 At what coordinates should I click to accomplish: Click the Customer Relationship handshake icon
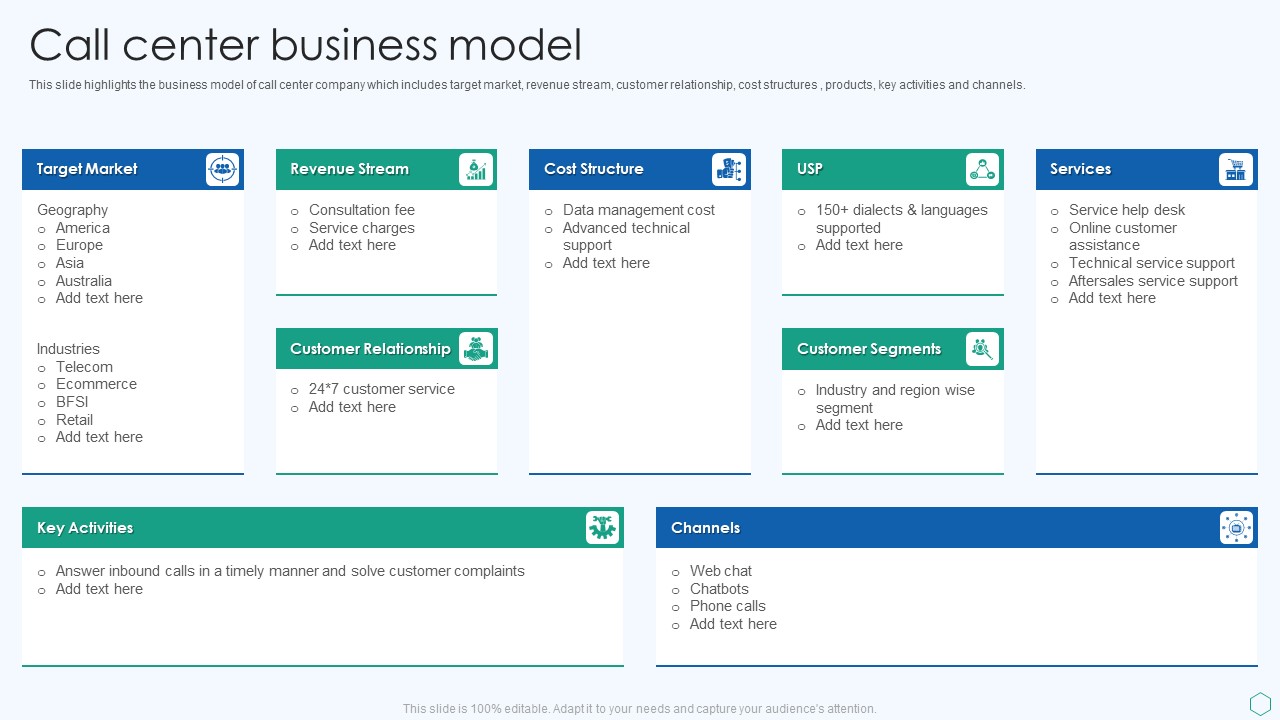click(476, 349)
